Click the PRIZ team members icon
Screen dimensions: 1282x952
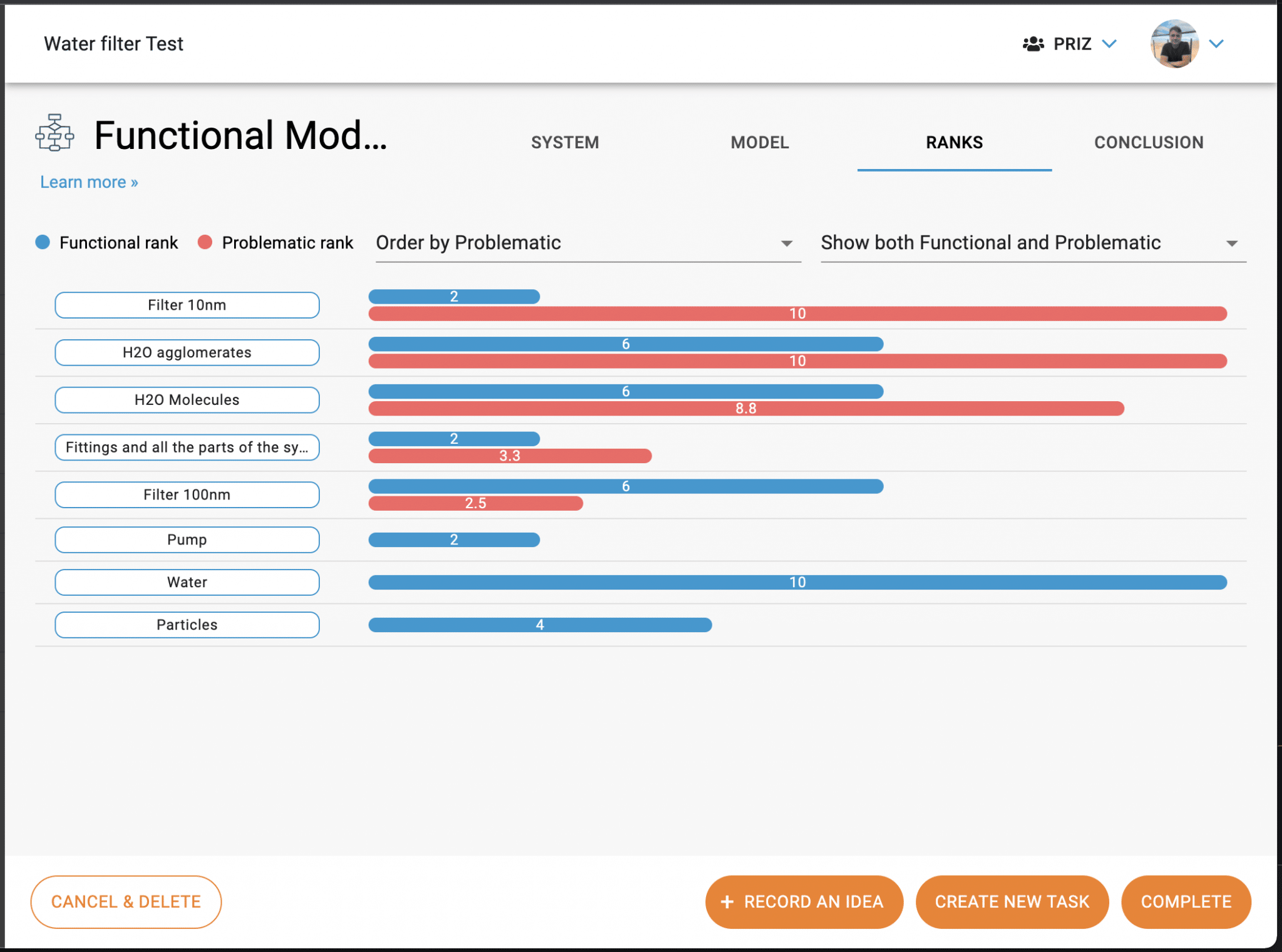[x=1033, y=43]
